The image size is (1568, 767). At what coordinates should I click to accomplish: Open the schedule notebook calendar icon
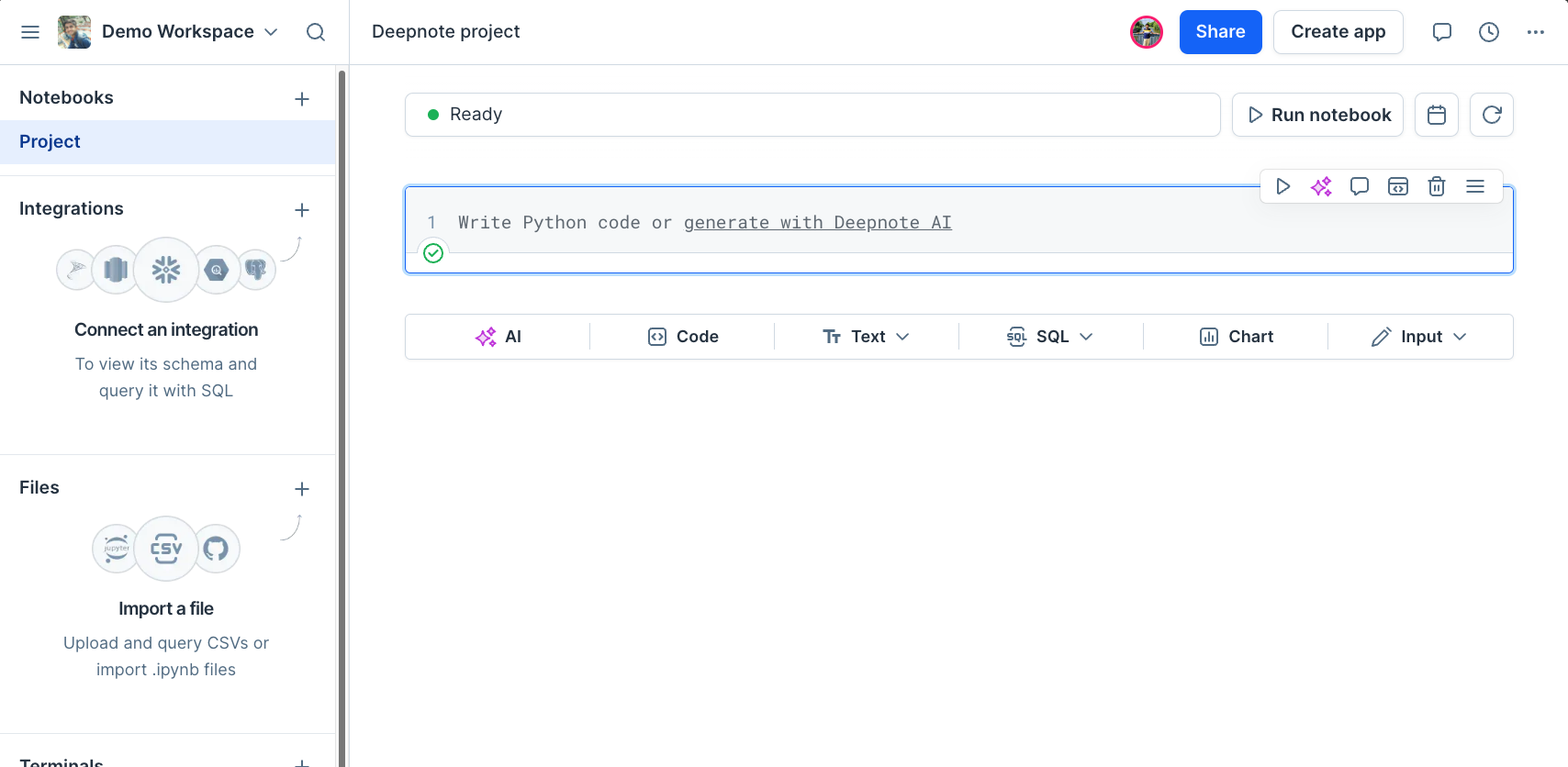[1437, 115]
